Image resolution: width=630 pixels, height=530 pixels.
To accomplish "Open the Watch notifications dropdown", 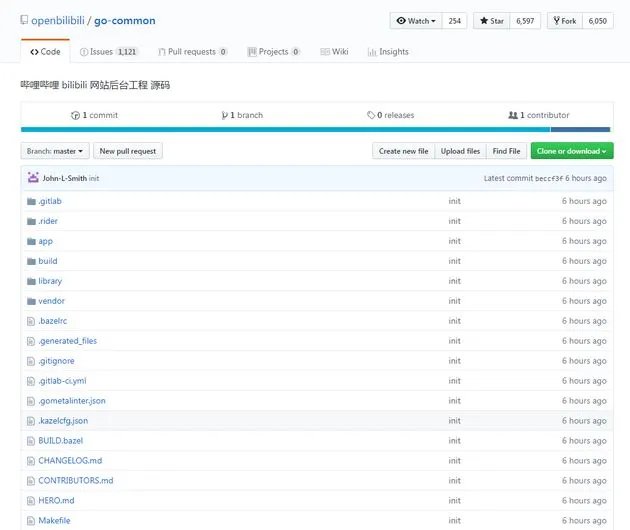I will point(416,21).
